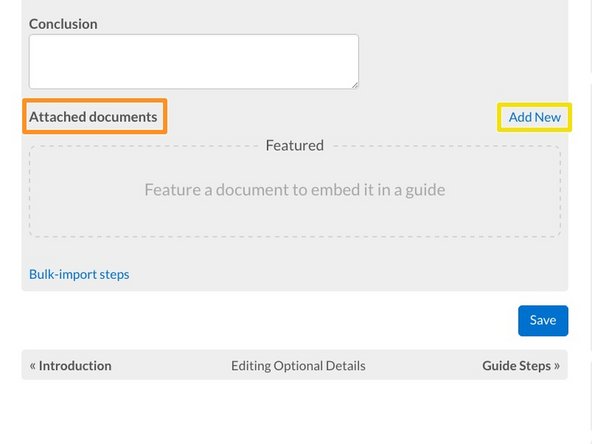The height and width of the screenshot is (444, 592).
Task: Click the 'Feature a document to embed' placeholder text
Action: tap(295, 190)
